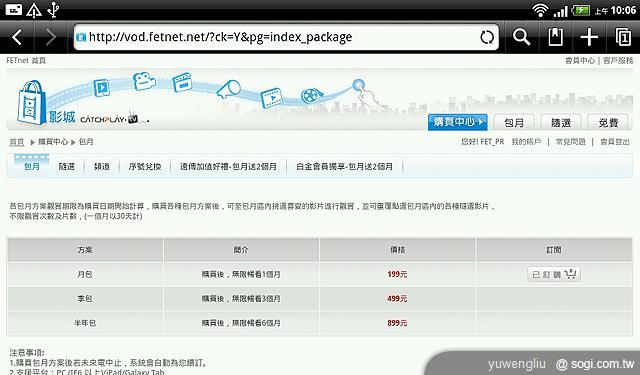Image resolution: width=640 pixels, height=375 pixels.
Task: Click the 方案 column header
Action: [85, 250]
